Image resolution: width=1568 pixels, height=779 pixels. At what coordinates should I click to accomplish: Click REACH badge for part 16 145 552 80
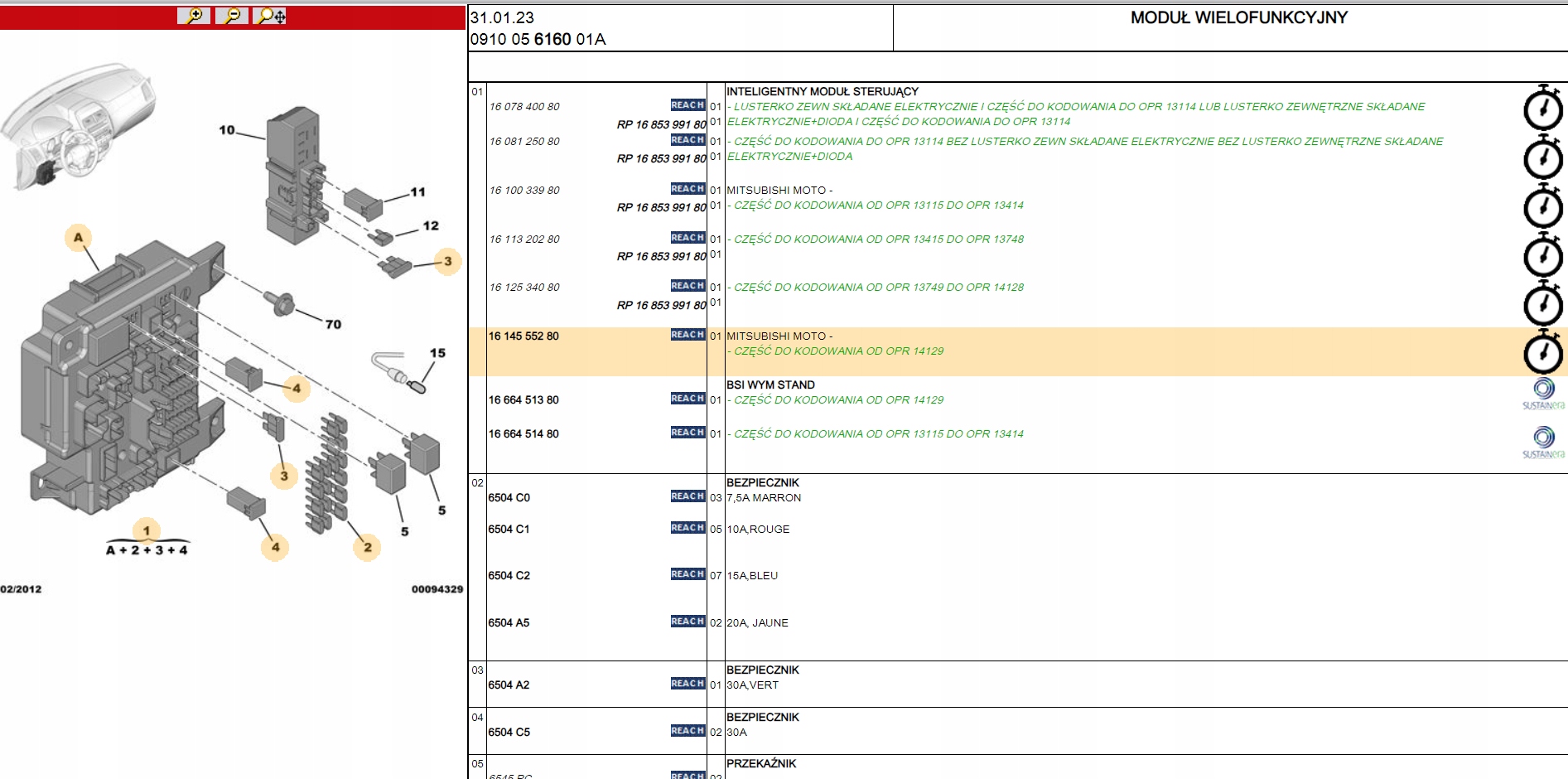688,335
